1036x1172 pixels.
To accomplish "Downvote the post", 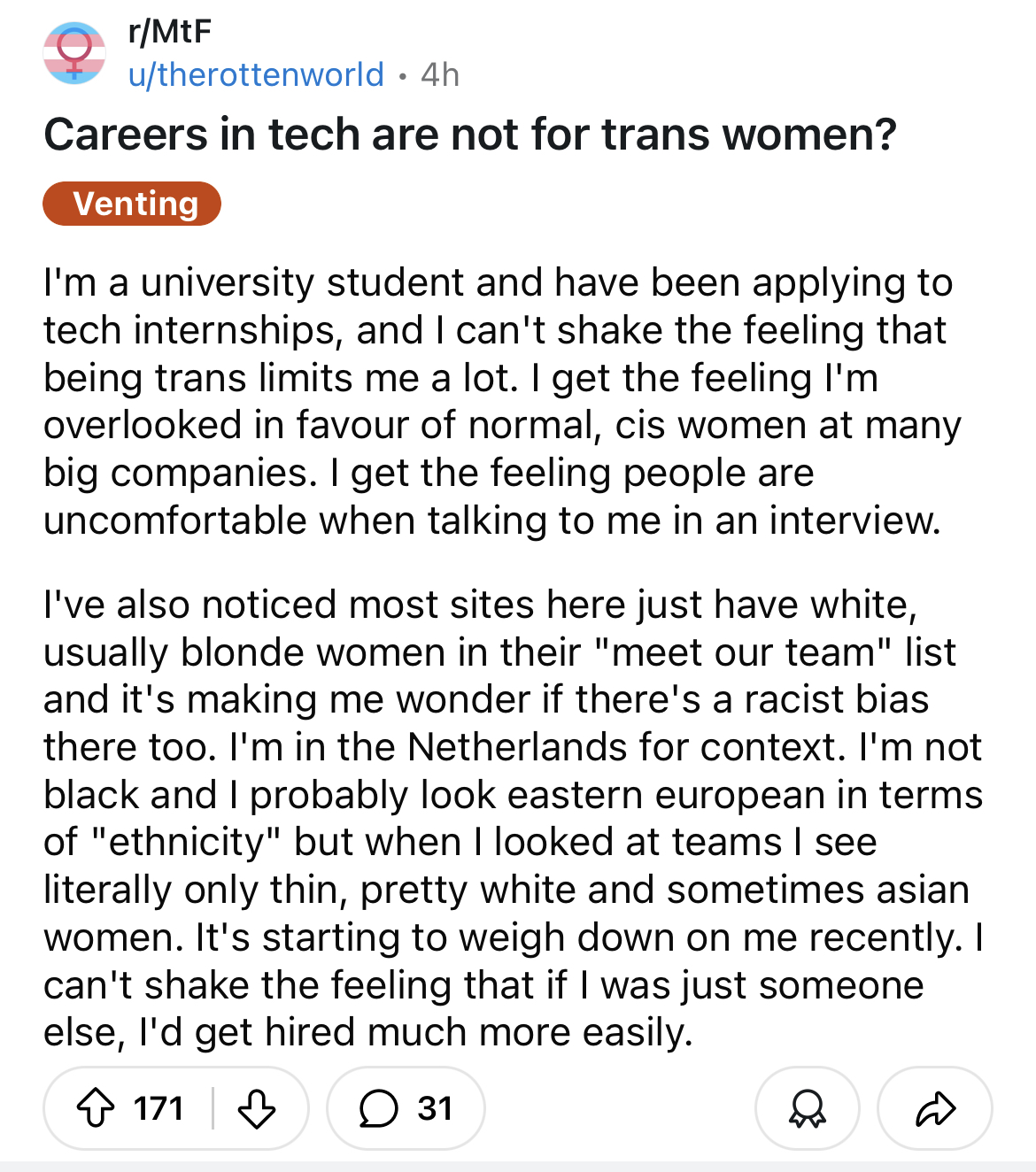I will click(x=257, y=1108).
